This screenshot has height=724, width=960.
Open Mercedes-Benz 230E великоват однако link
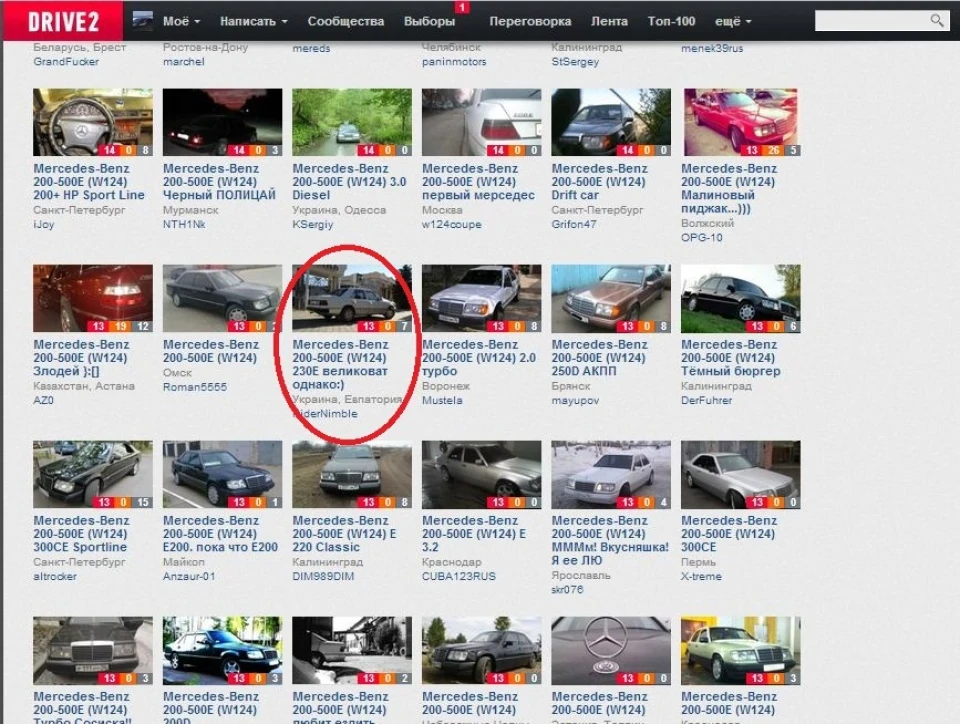(340, 365)
